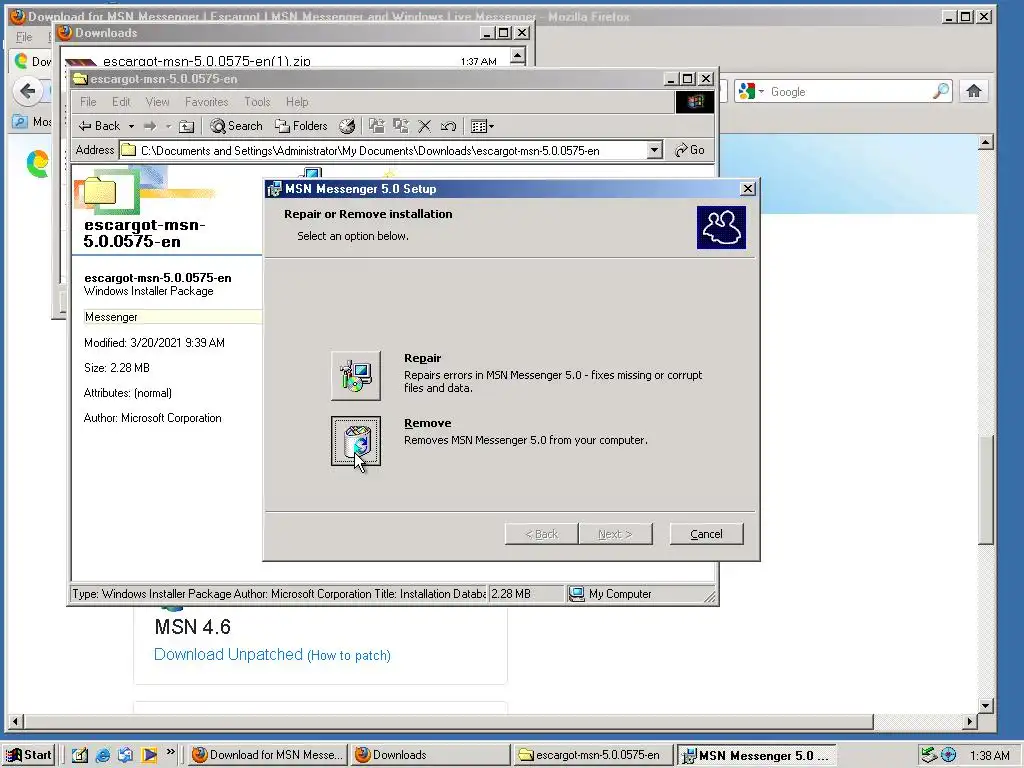Viewport: 1024px width, 768px height.
Task: Expand the quick launch overflow chevron
Action: [170, 752]
